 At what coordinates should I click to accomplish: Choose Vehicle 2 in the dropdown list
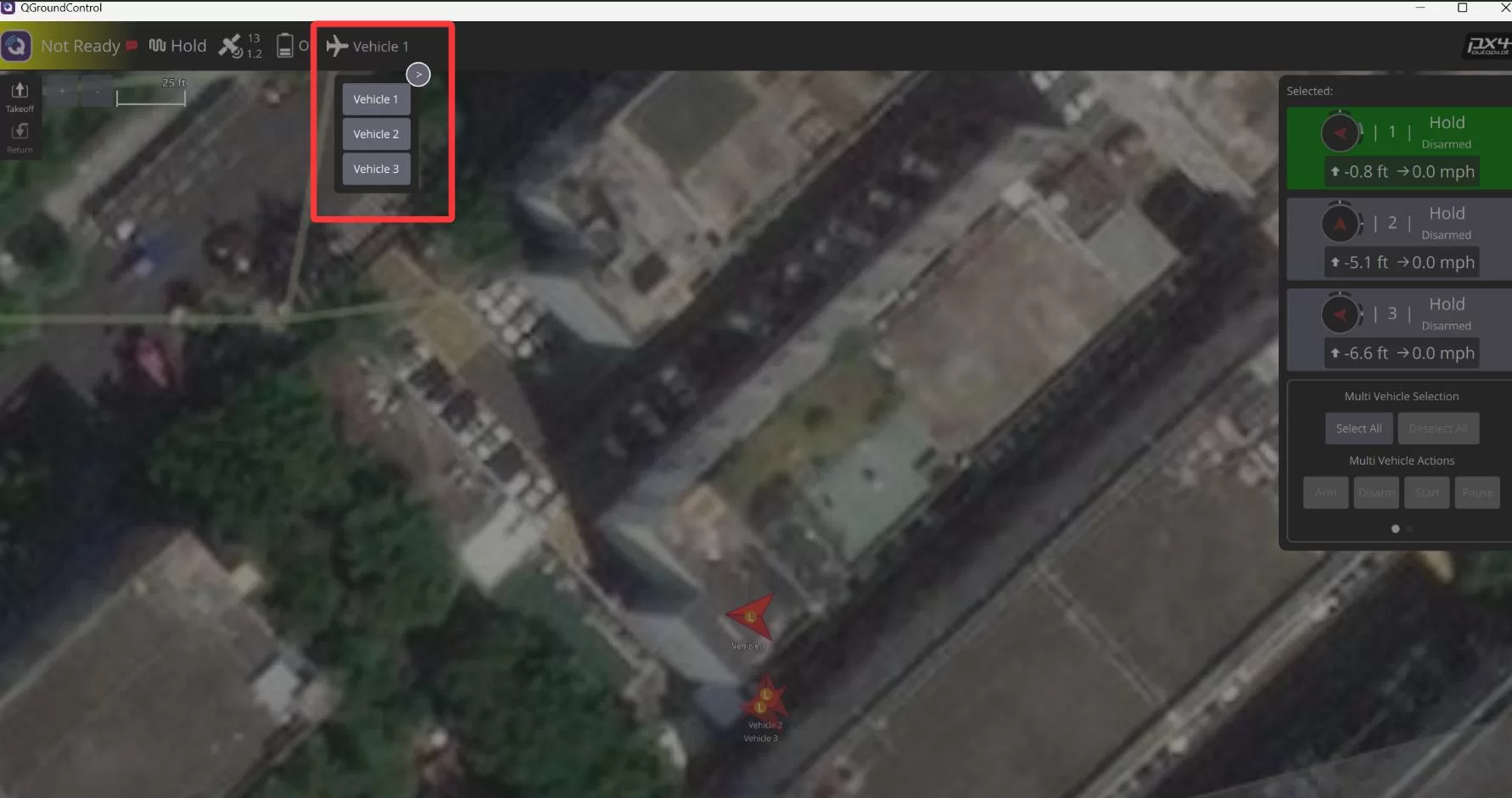[376, 134]
